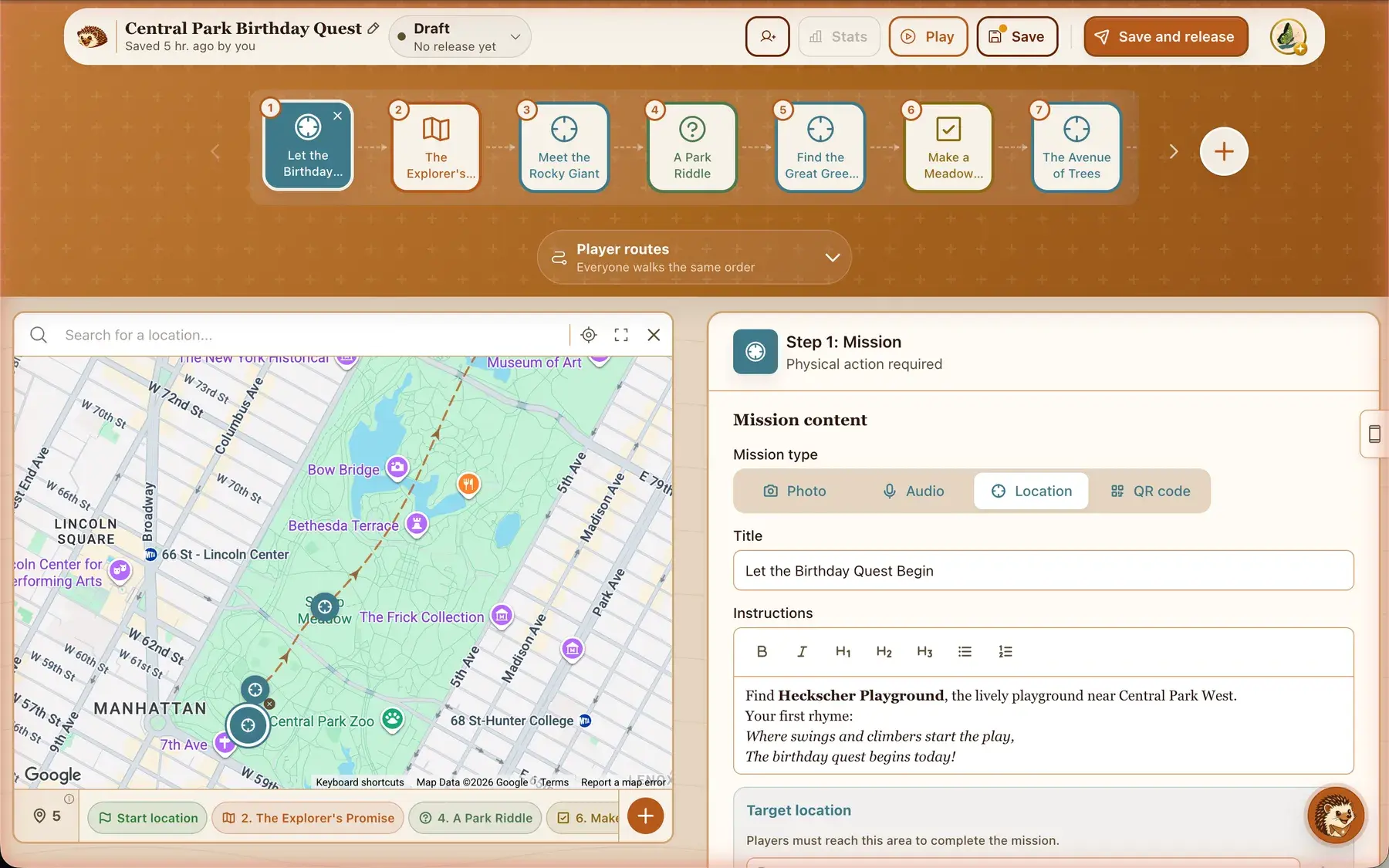
Task: Open the Google logo link
Action: (52, 775)
